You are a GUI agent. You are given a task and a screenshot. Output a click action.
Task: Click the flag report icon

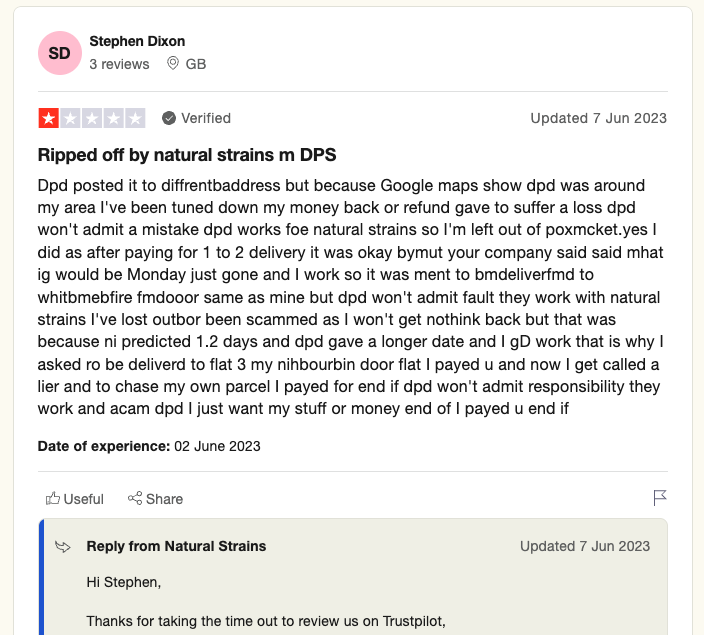[x=660, y=497]
